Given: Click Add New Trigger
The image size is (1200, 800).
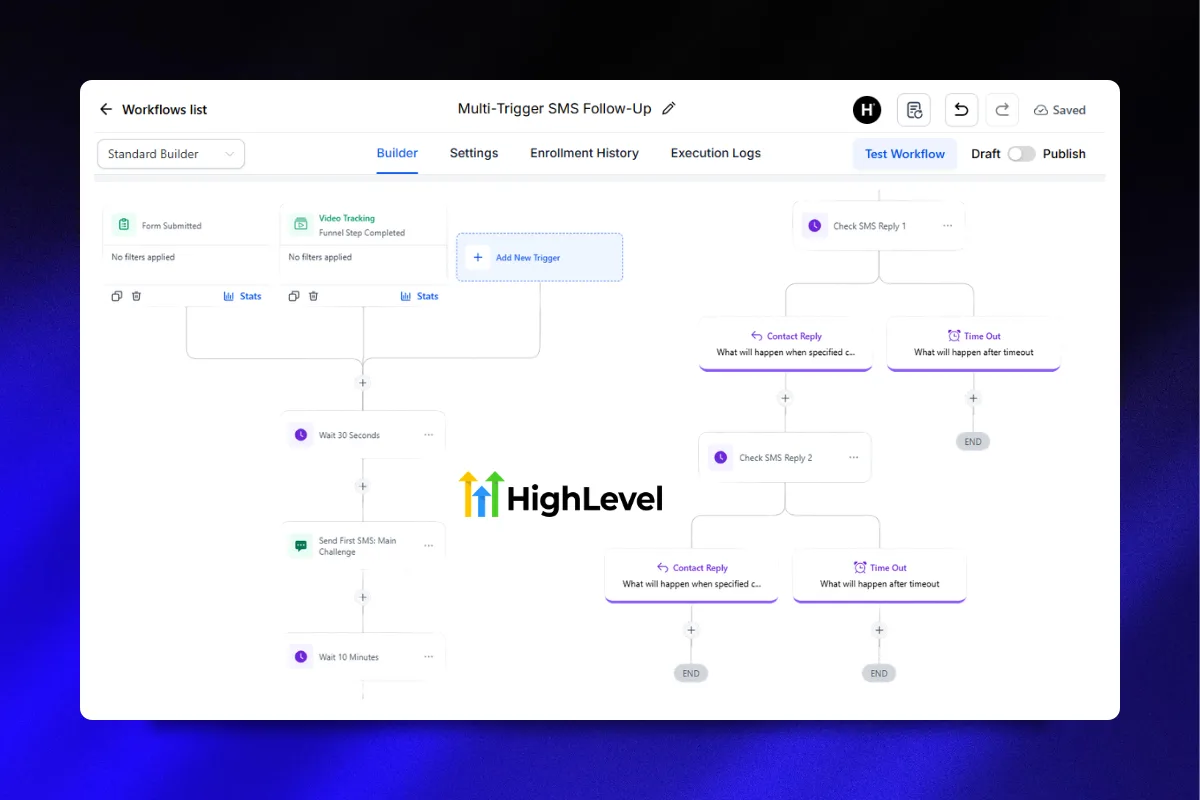Looking at the screenshot, I should point(540,257).
